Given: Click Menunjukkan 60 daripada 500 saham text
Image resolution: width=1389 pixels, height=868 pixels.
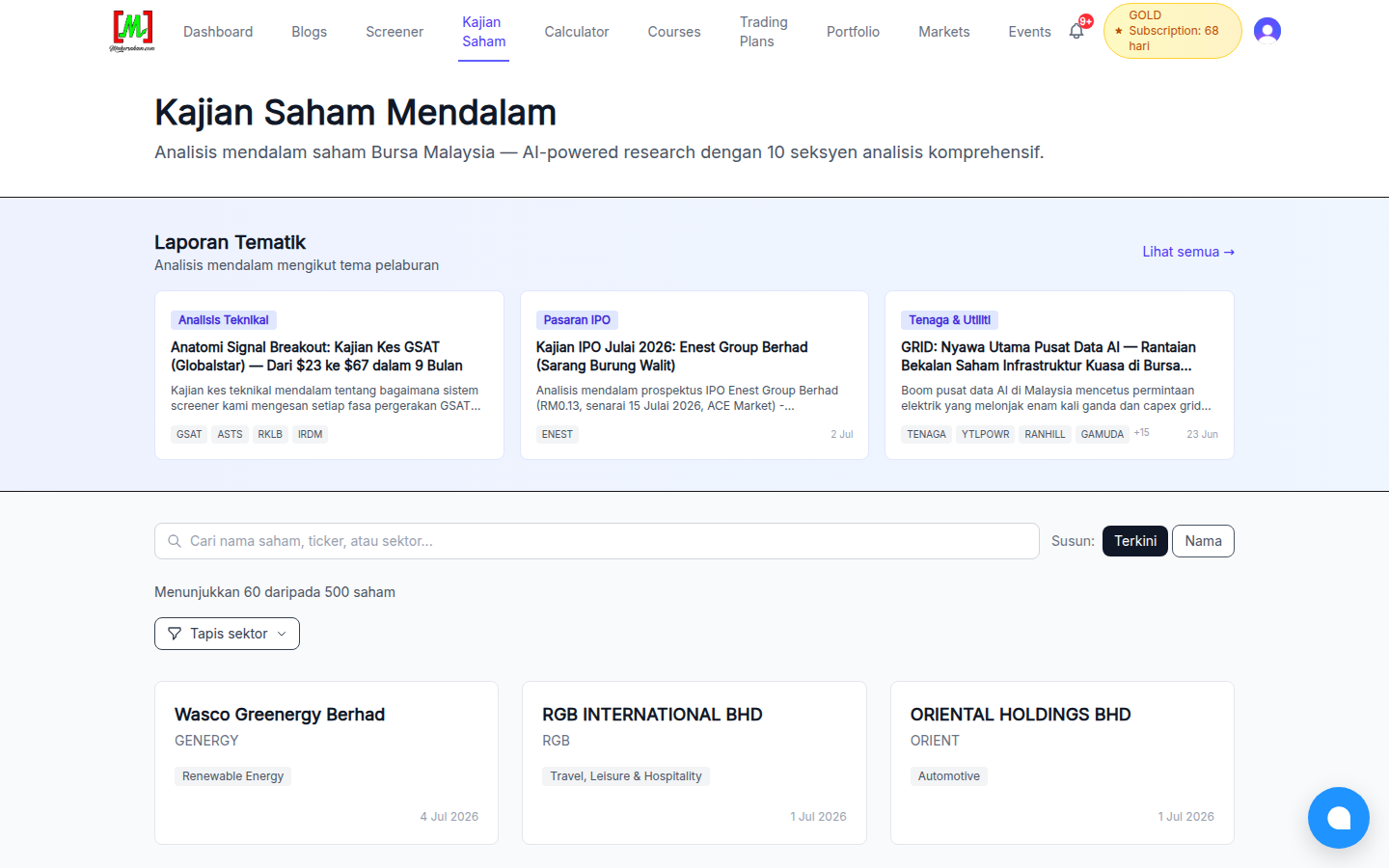Looking at the screenshot, I should pyautogui.click(x=275, y=592).
